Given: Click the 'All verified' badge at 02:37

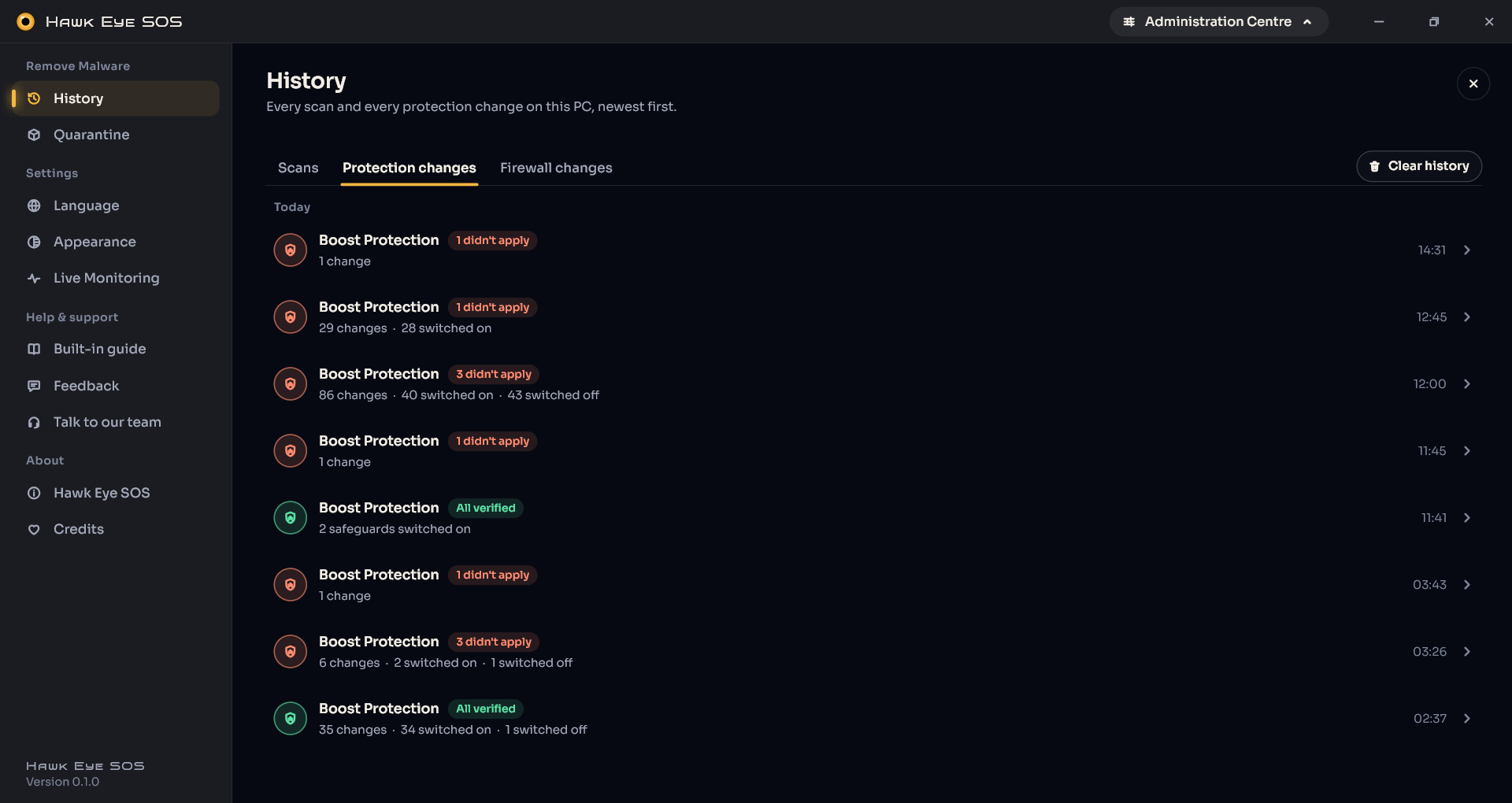Looking at the screenshot, I should pos(486,709).
